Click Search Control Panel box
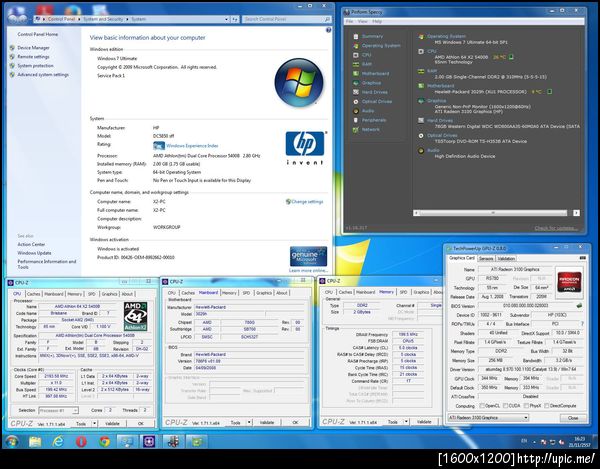 click(286, 19)
